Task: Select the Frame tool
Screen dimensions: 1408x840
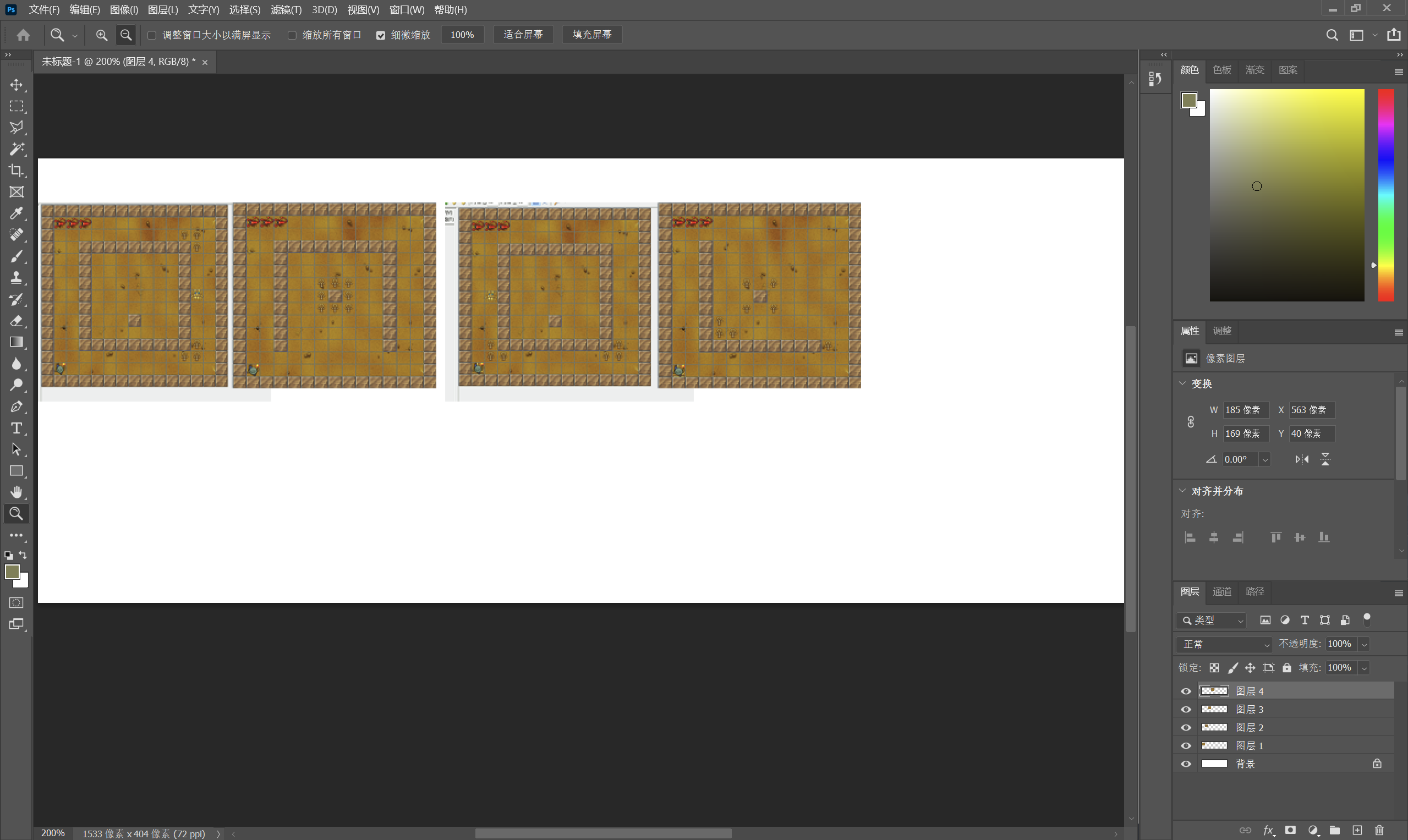Action: tap(17, 192)
